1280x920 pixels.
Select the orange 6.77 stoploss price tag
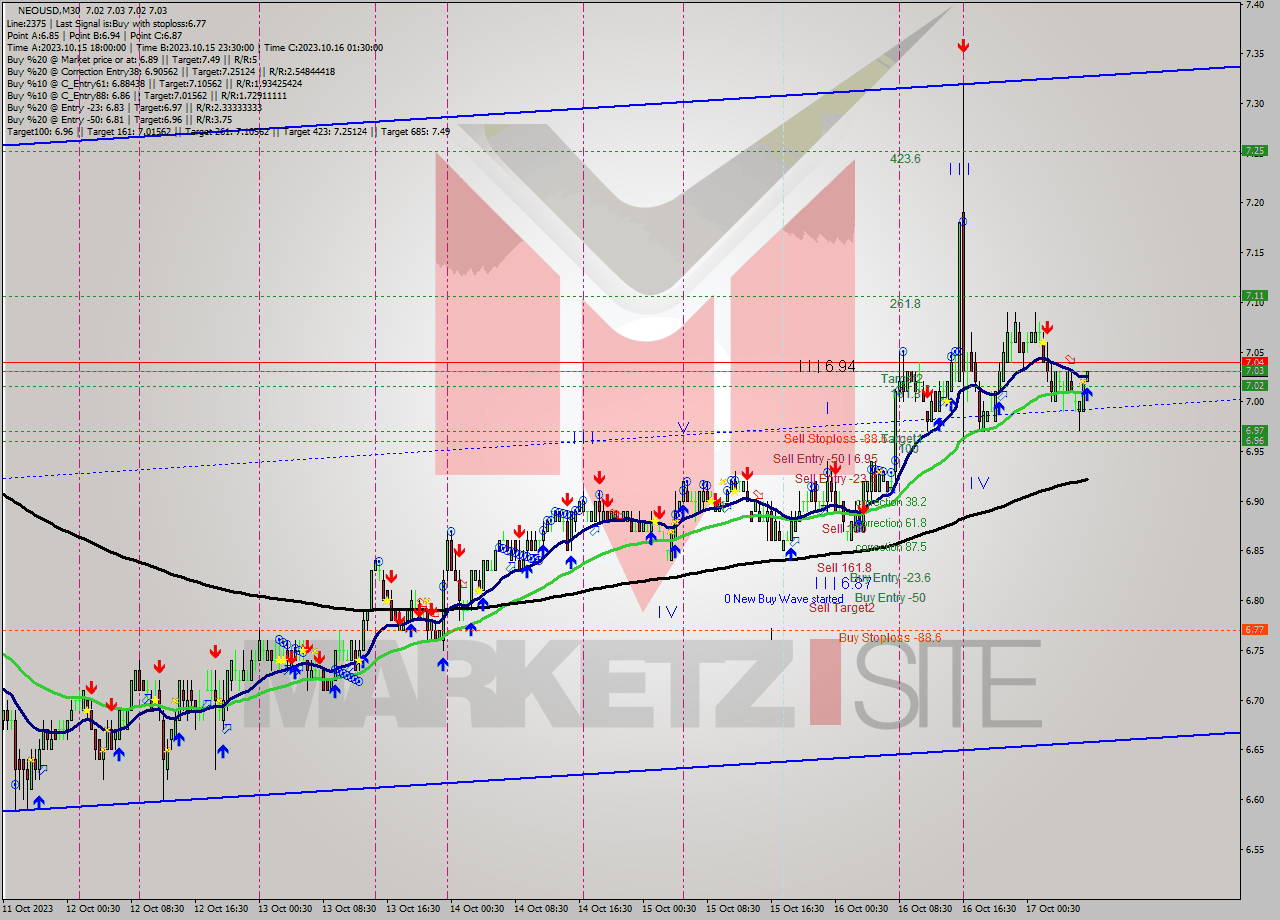pyautogui.click(x=1254, y=630)
